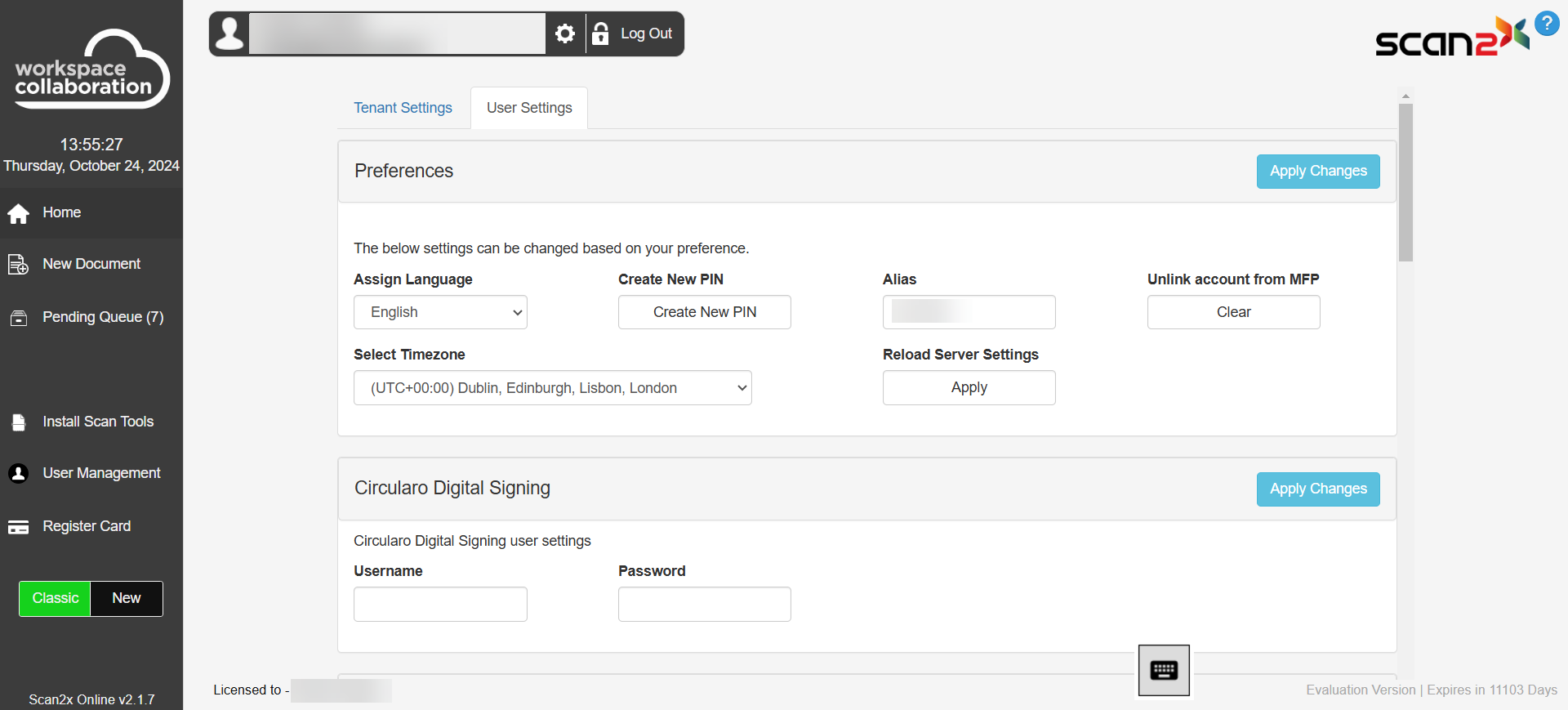Click the Create New PIN button

[704, 312]
